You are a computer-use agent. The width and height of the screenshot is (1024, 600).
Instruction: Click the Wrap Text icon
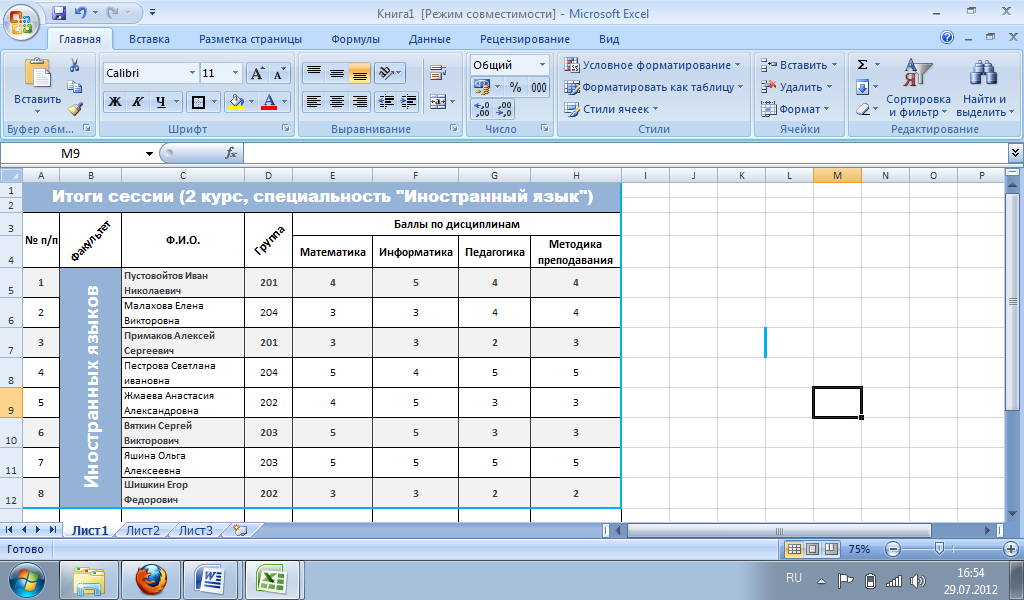(x=438, y=72)
